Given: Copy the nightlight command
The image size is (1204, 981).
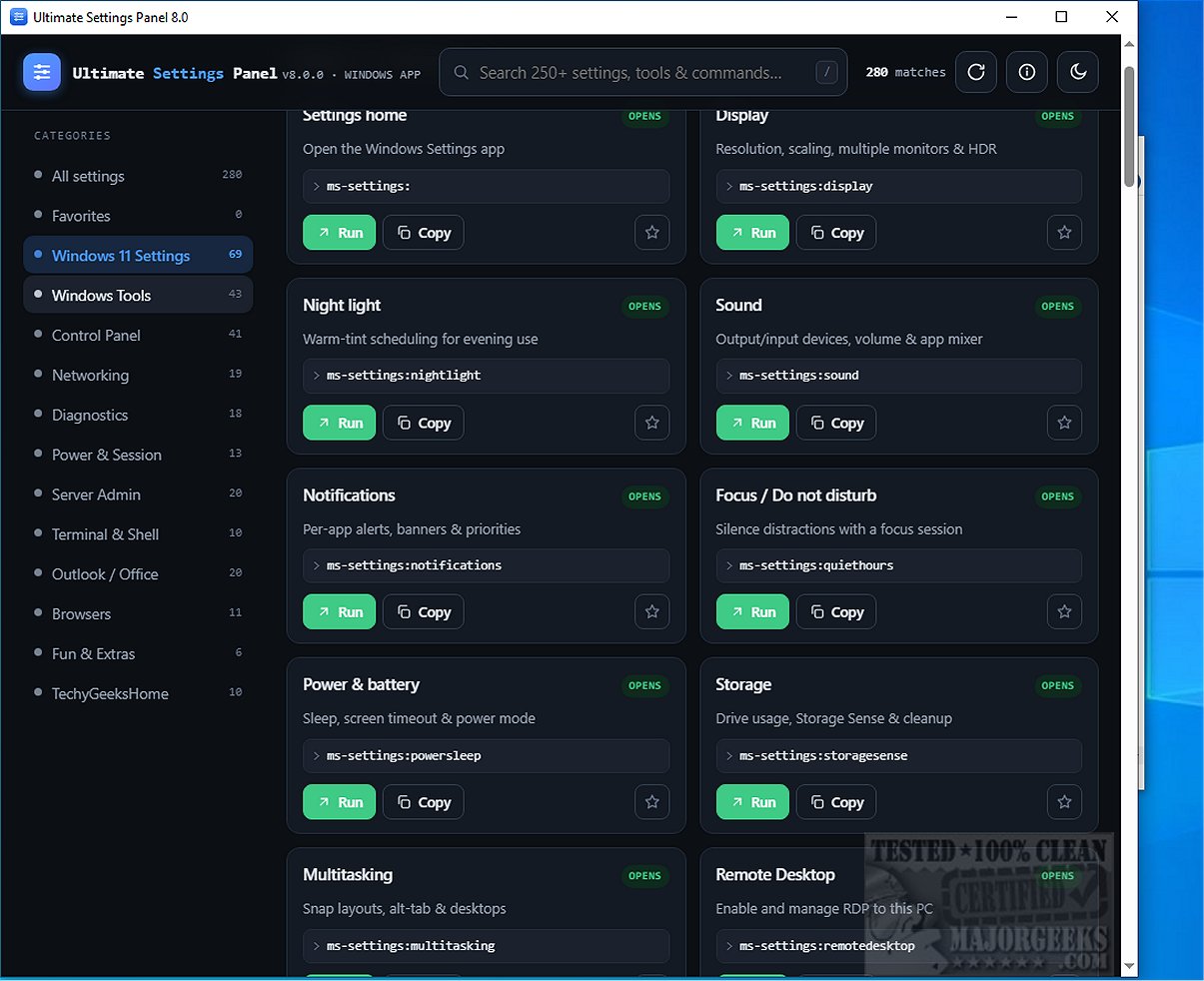Looking at the screenshot, I should (x=424, y=423).
